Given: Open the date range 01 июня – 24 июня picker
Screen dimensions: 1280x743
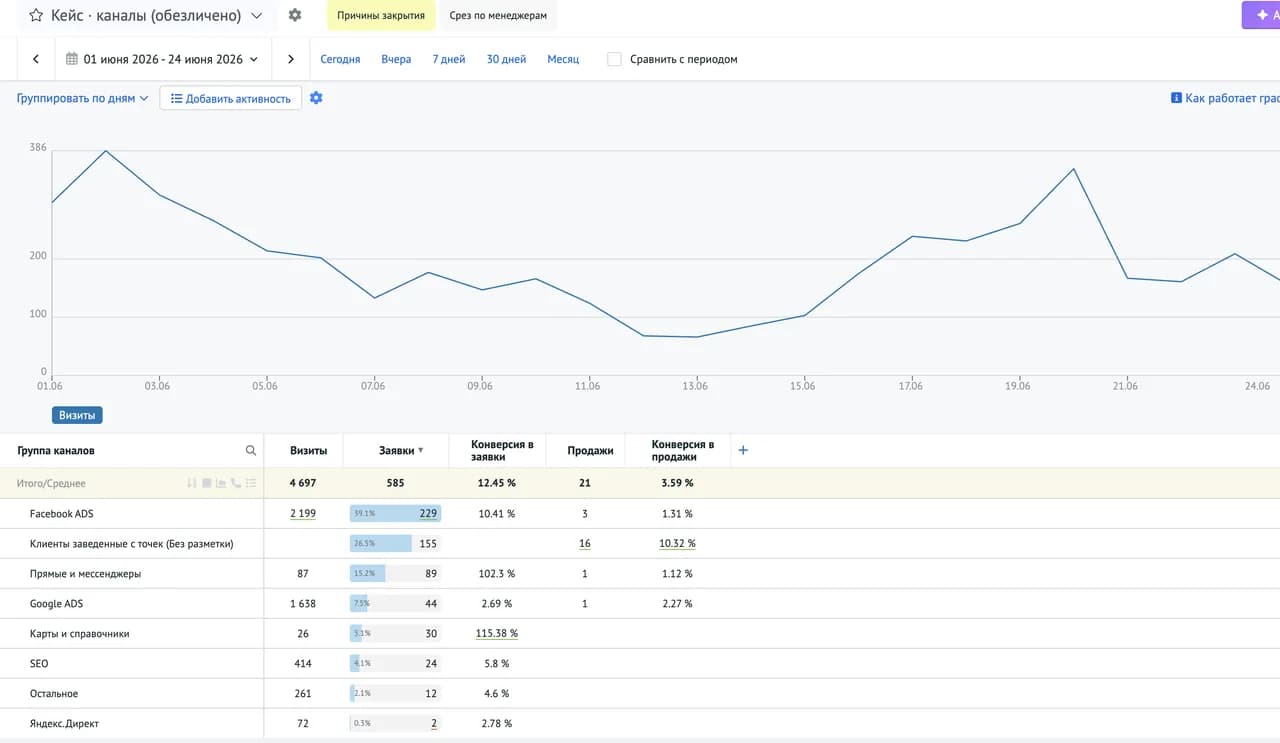Looking at the screenshot, I should 162,59.
